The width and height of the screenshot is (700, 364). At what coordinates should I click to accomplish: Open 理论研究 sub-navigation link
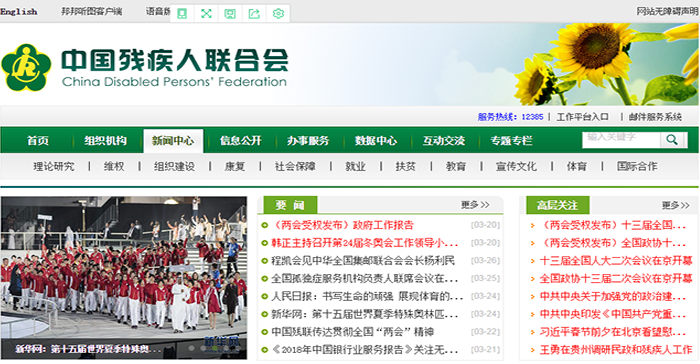[x=54, y=167]
